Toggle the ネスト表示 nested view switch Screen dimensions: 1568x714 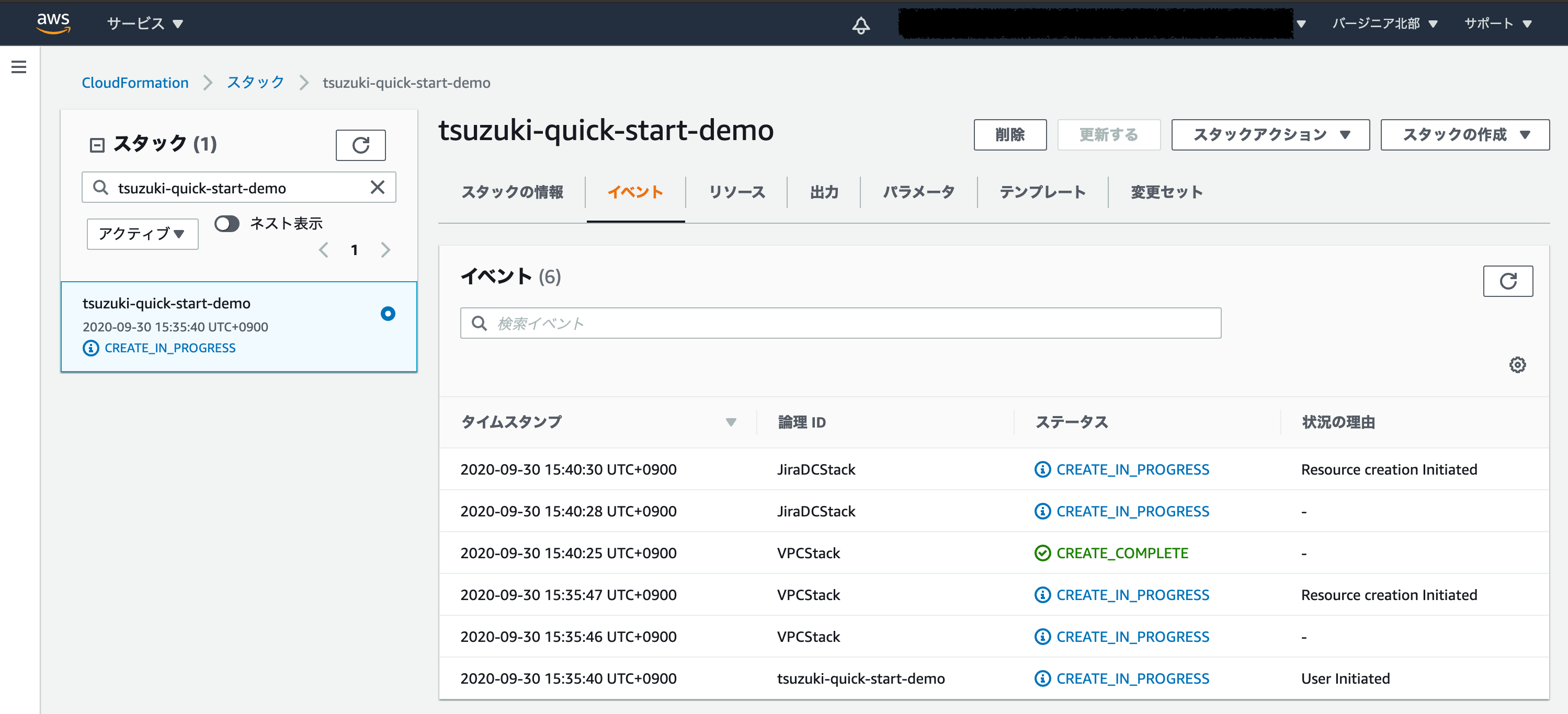click(x=227, y=224)
